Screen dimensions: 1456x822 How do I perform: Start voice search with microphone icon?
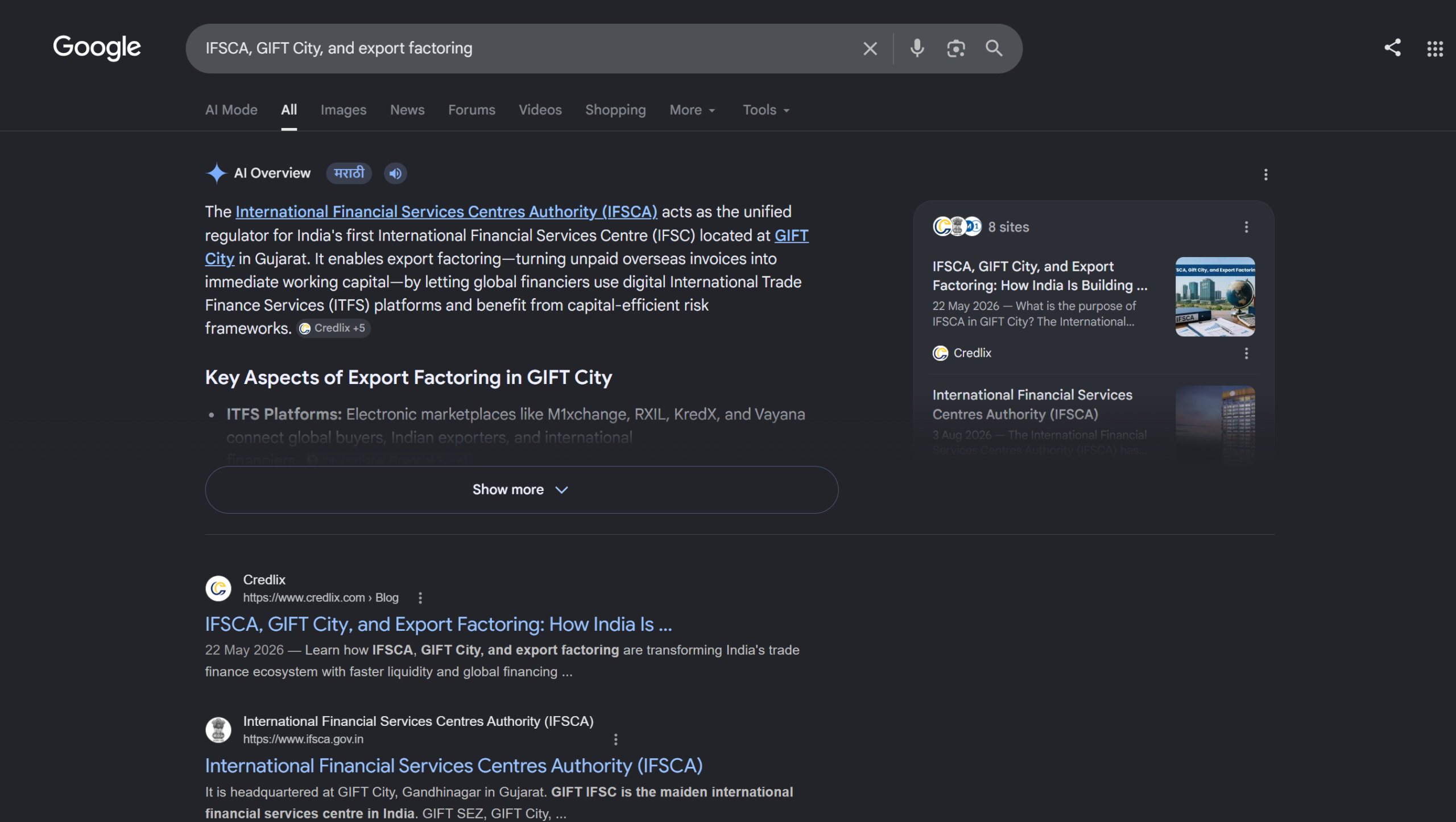pos(917,48)
